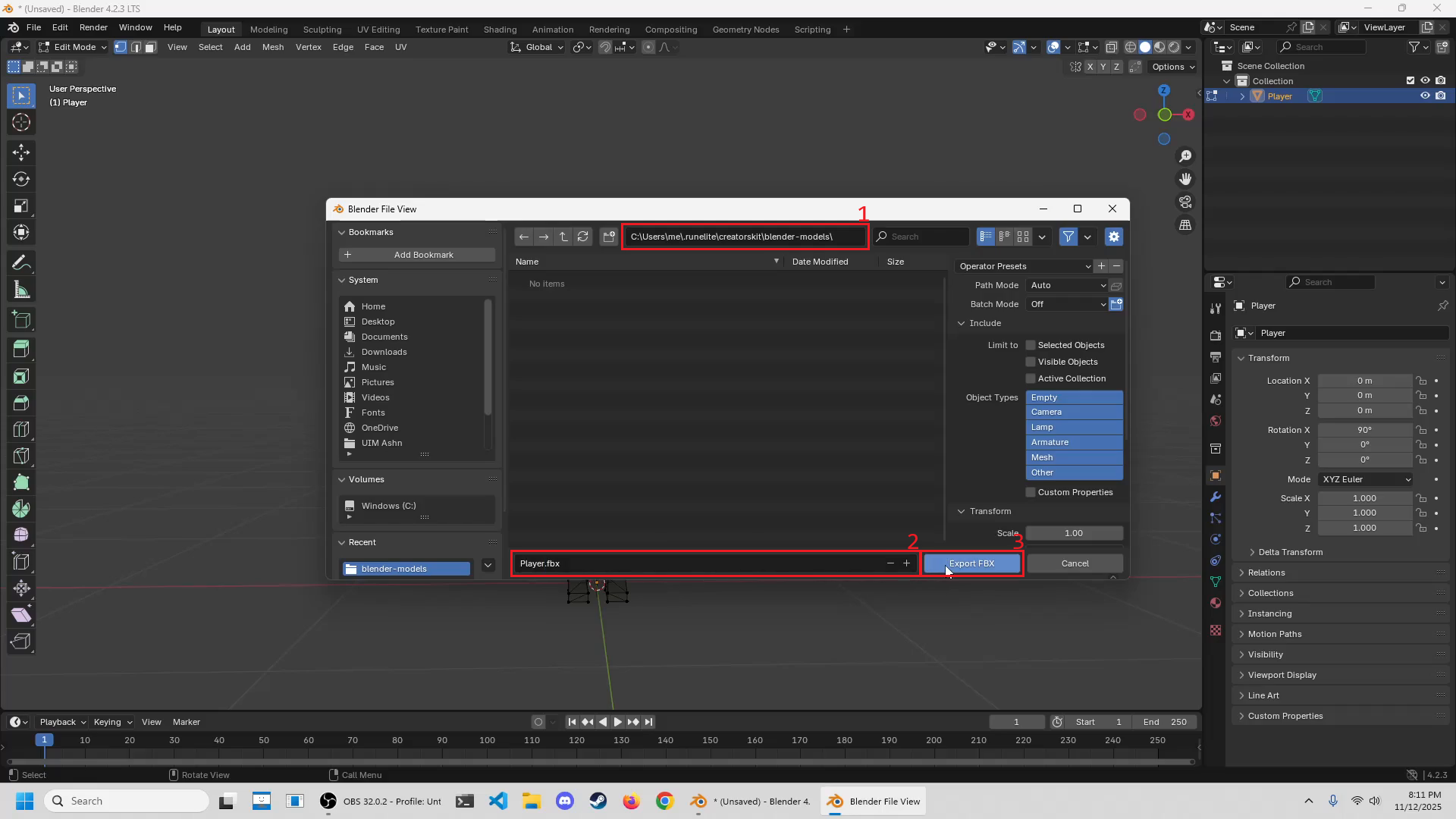
Task: Open the file filter funnel icon
Action: pos(1068,237)
